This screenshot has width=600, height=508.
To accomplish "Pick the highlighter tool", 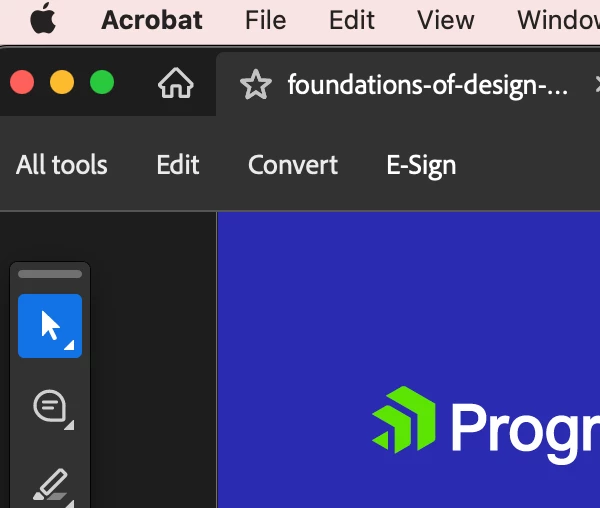I will 50,486.
